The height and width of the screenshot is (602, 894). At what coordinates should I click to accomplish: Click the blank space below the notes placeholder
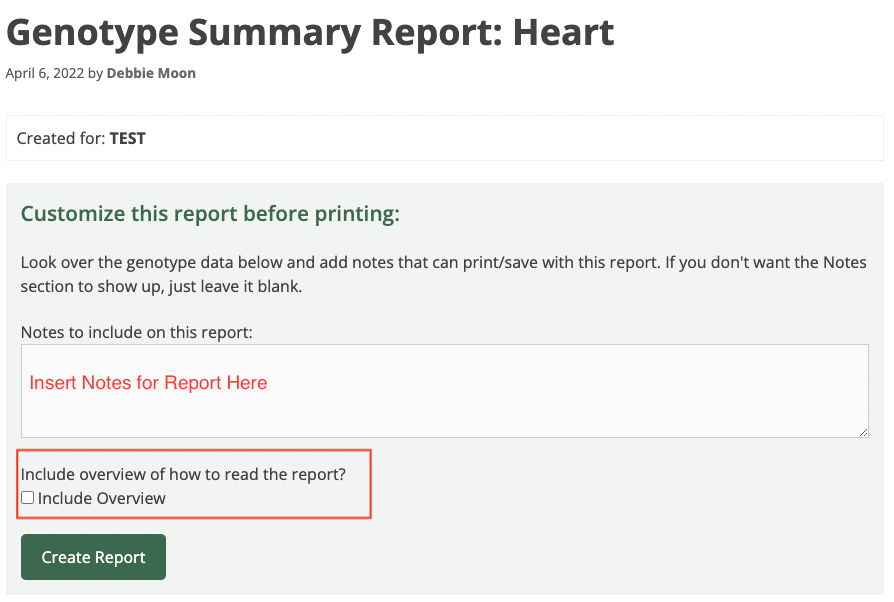point(445,416)
